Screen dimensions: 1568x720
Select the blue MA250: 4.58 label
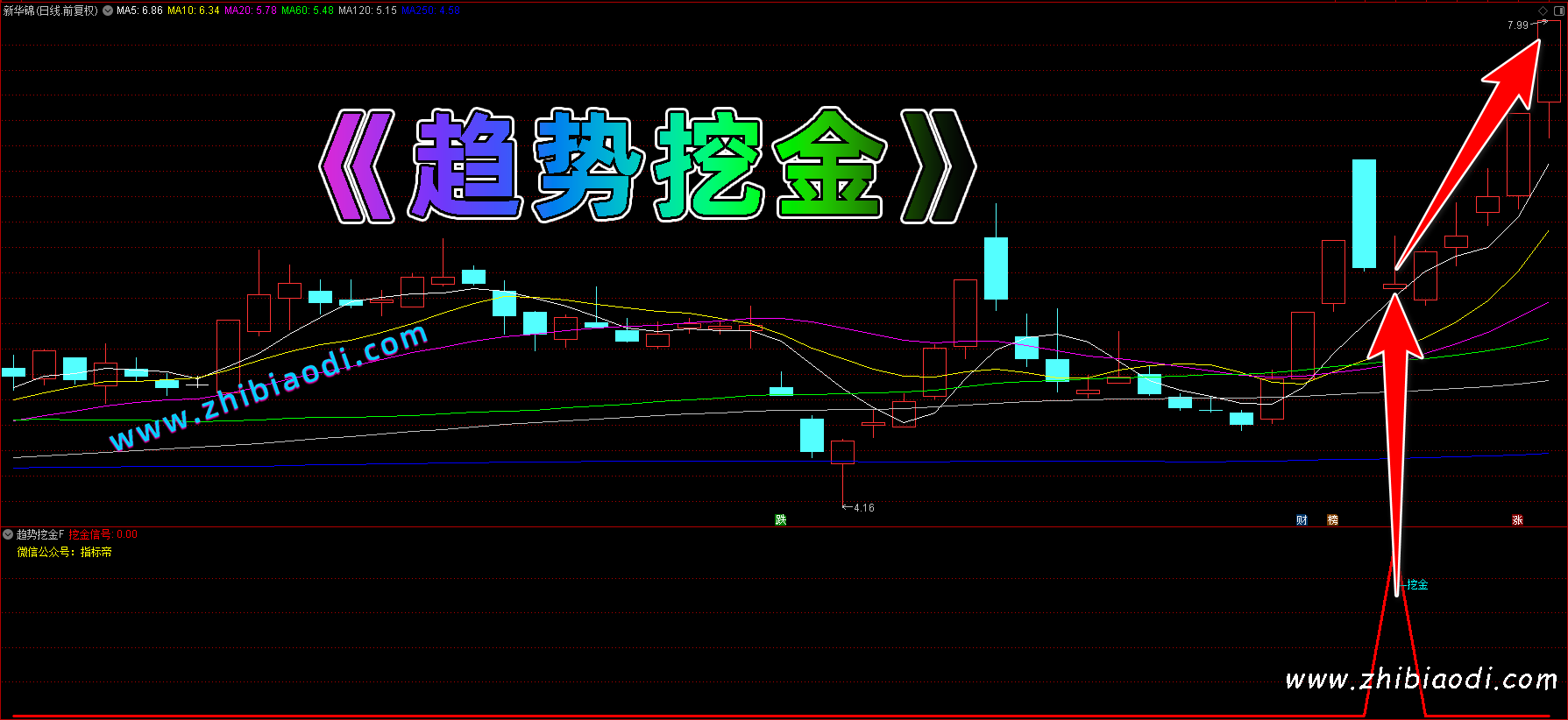click(430, 11)
